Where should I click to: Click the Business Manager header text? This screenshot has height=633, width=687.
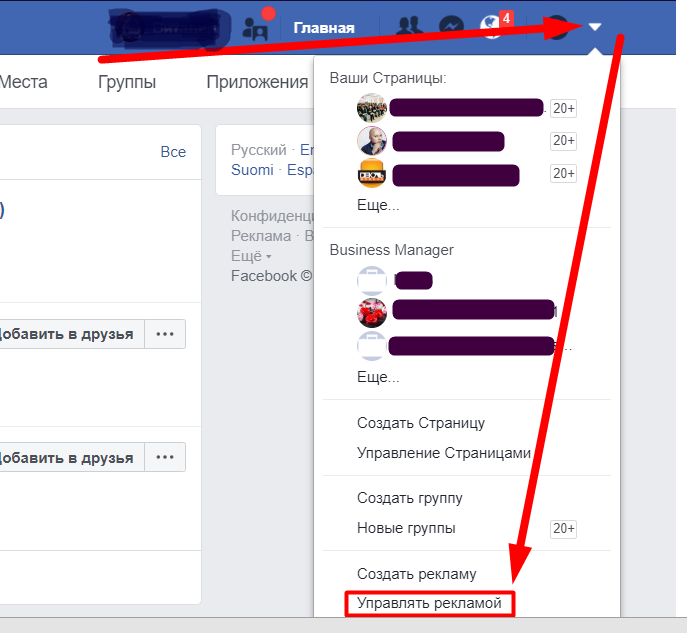[x=392, y=250]
